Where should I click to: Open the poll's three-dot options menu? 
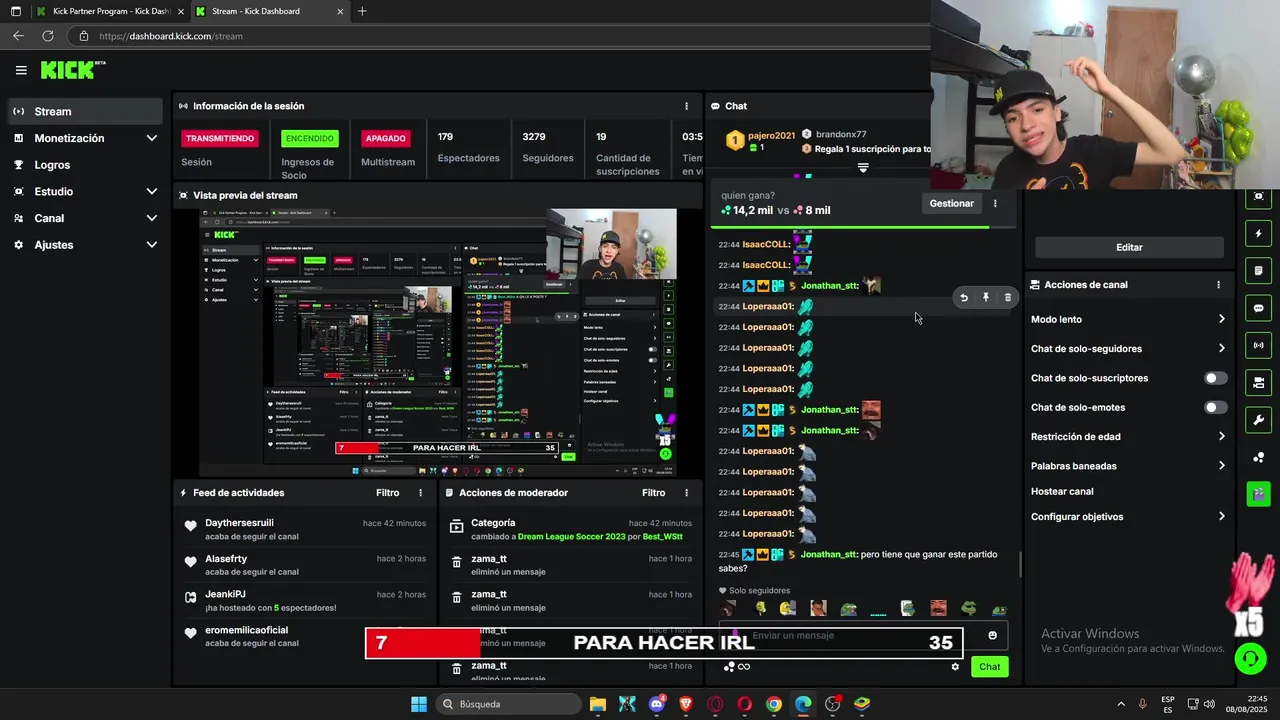pyautogui.click(x=995, y=203)
